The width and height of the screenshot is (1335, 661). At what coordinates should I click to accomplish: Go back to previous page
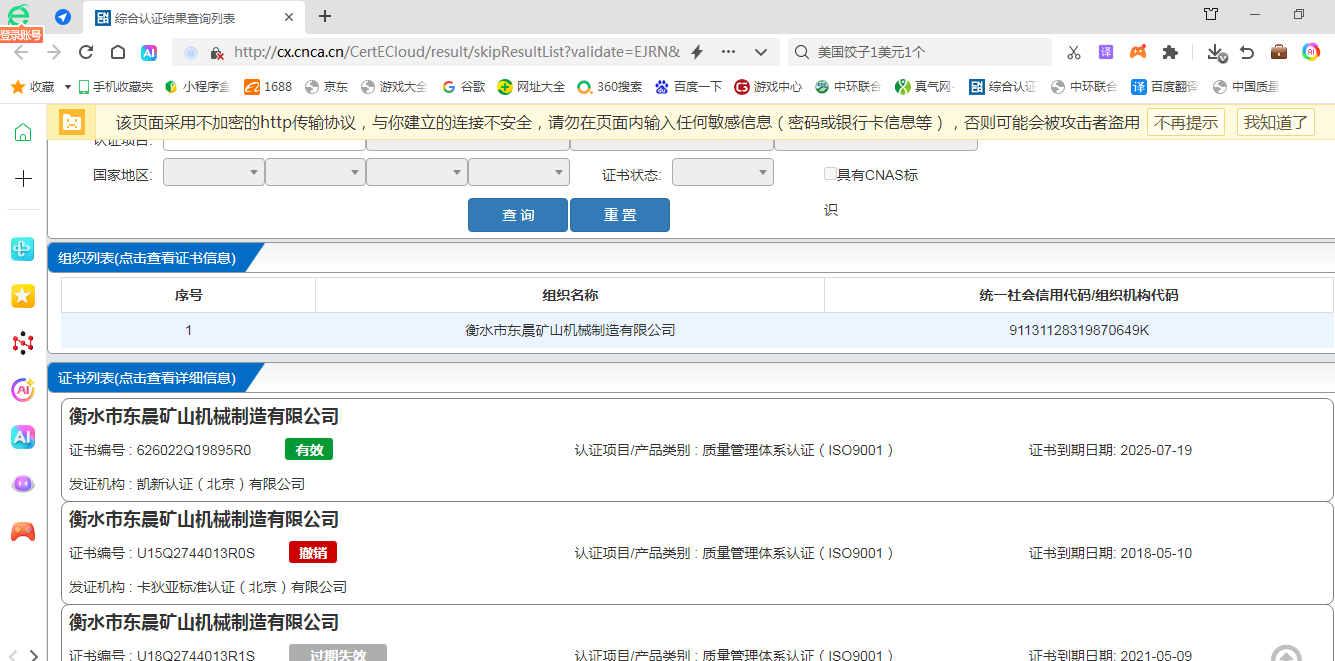click(x=21, y=52)
